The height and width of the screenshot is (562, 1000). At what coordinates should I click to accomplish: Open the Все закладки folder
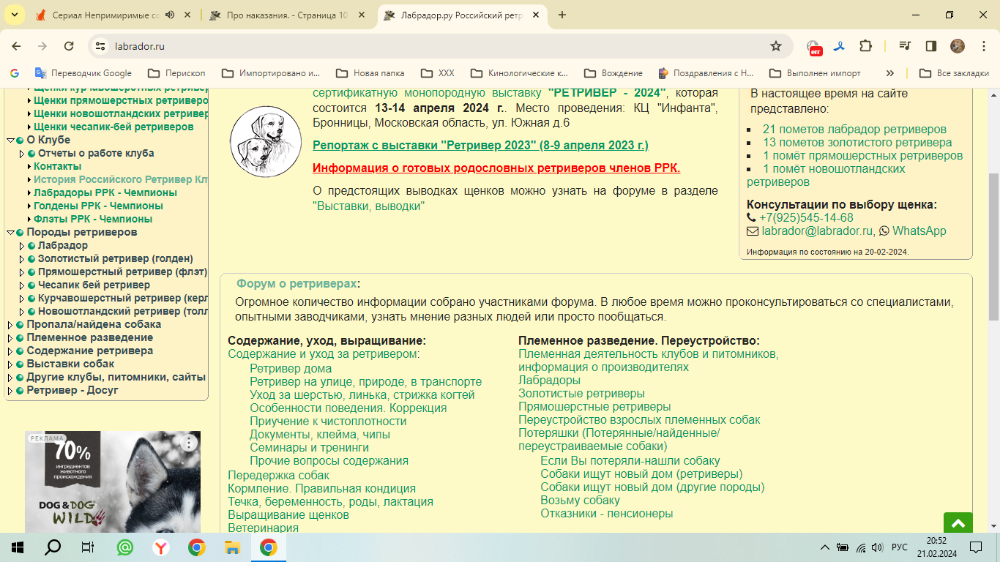954,73
